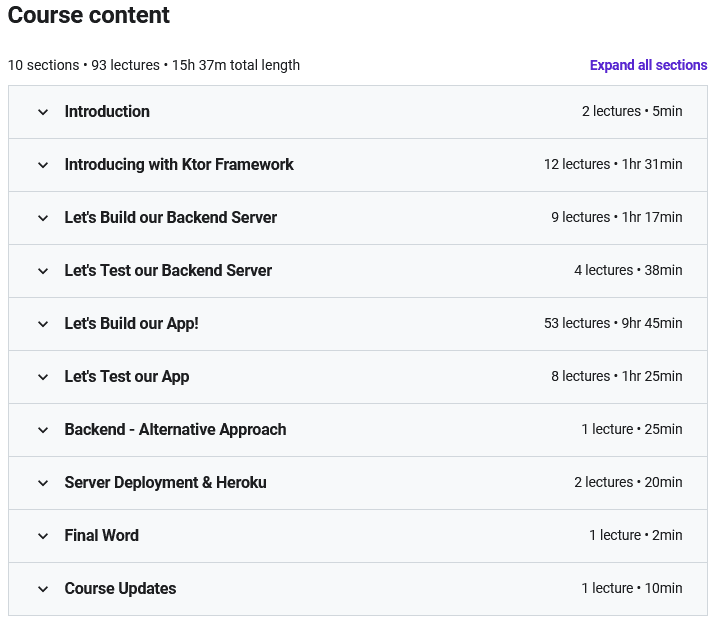Expand the Final Word chevron
The image size is (716, 625).
[x=43, y=536]
